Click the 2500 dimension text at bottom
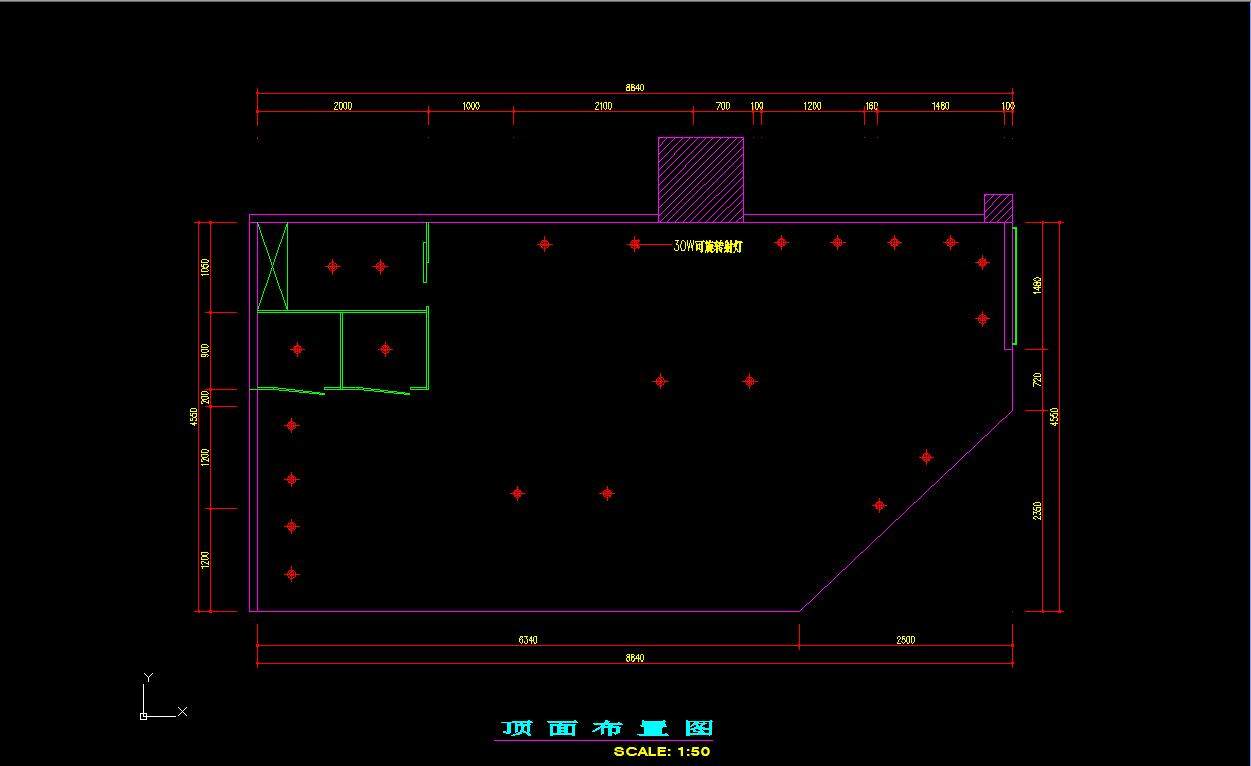 click(905, 640)
